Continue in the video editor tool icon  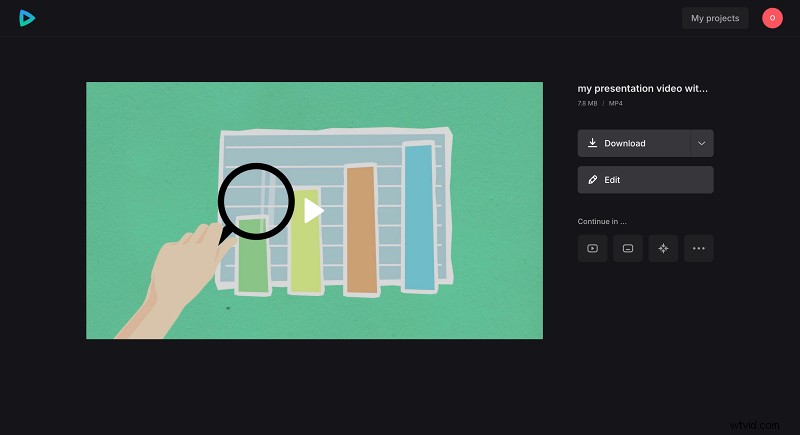point(593,248)
